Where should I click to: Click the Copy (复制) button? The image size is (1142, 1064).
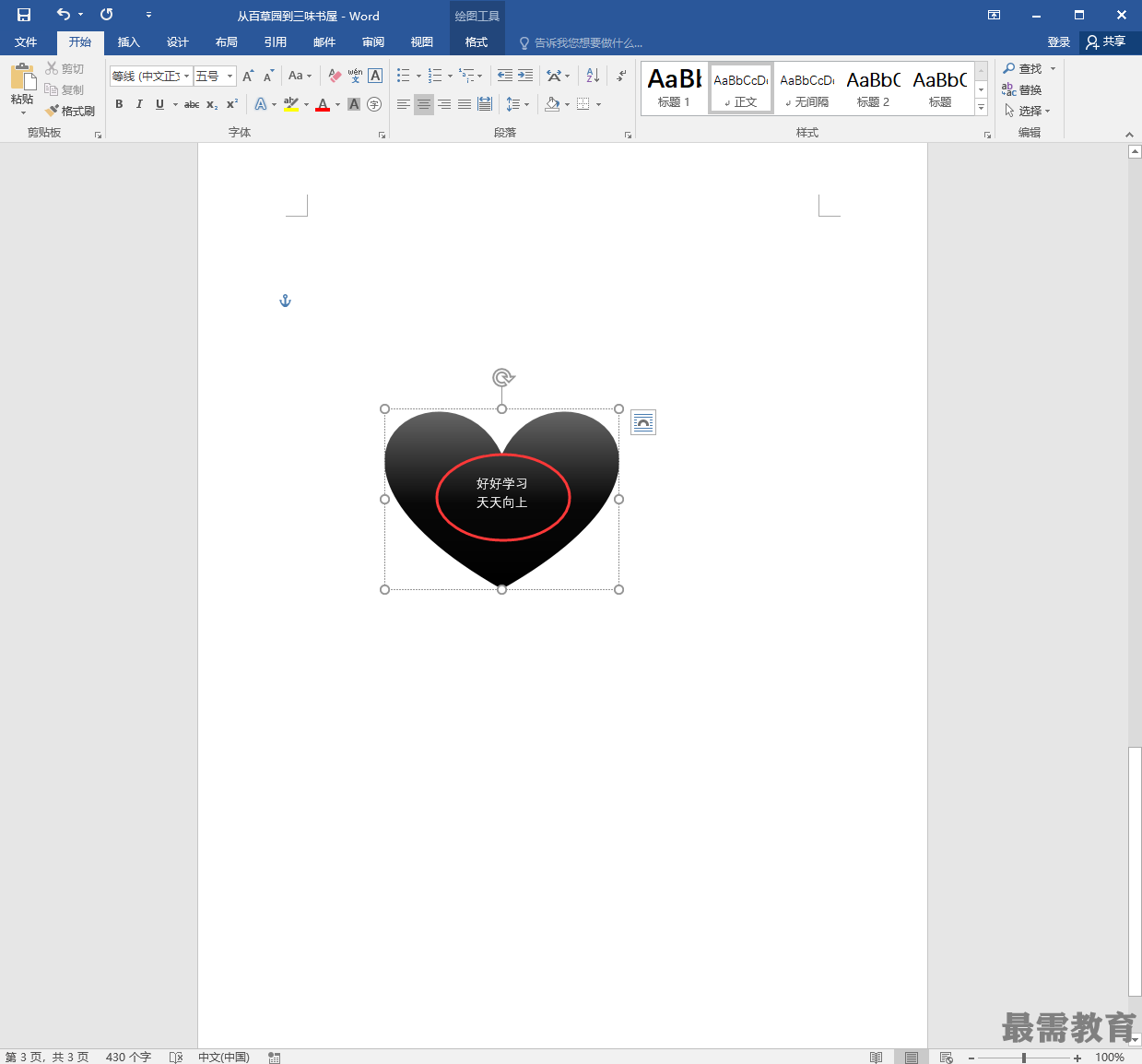tap(65, 89)
